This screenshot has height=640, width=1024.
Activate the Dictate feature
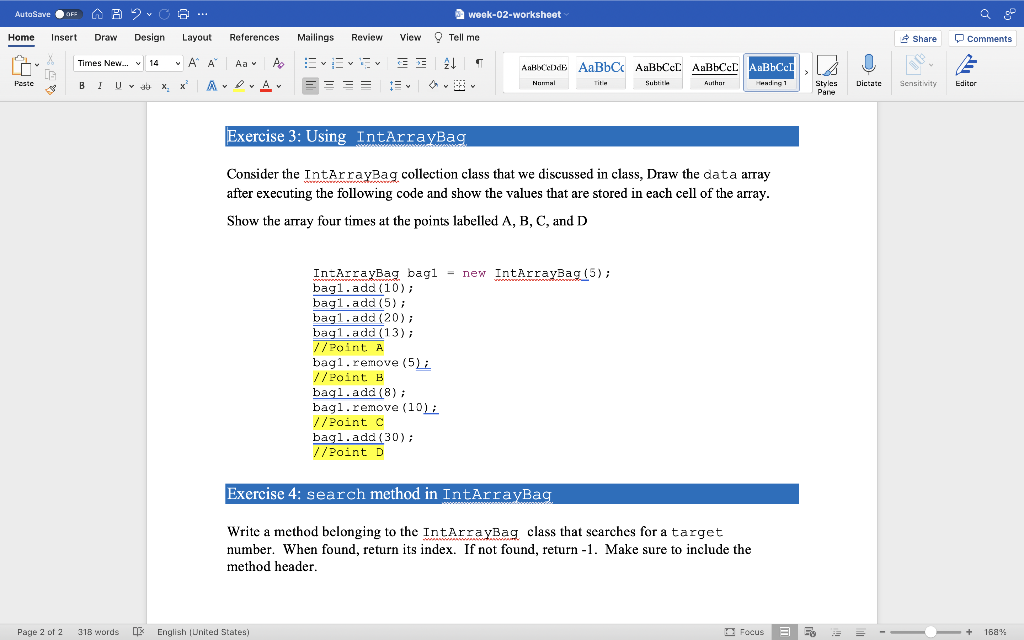869,72
